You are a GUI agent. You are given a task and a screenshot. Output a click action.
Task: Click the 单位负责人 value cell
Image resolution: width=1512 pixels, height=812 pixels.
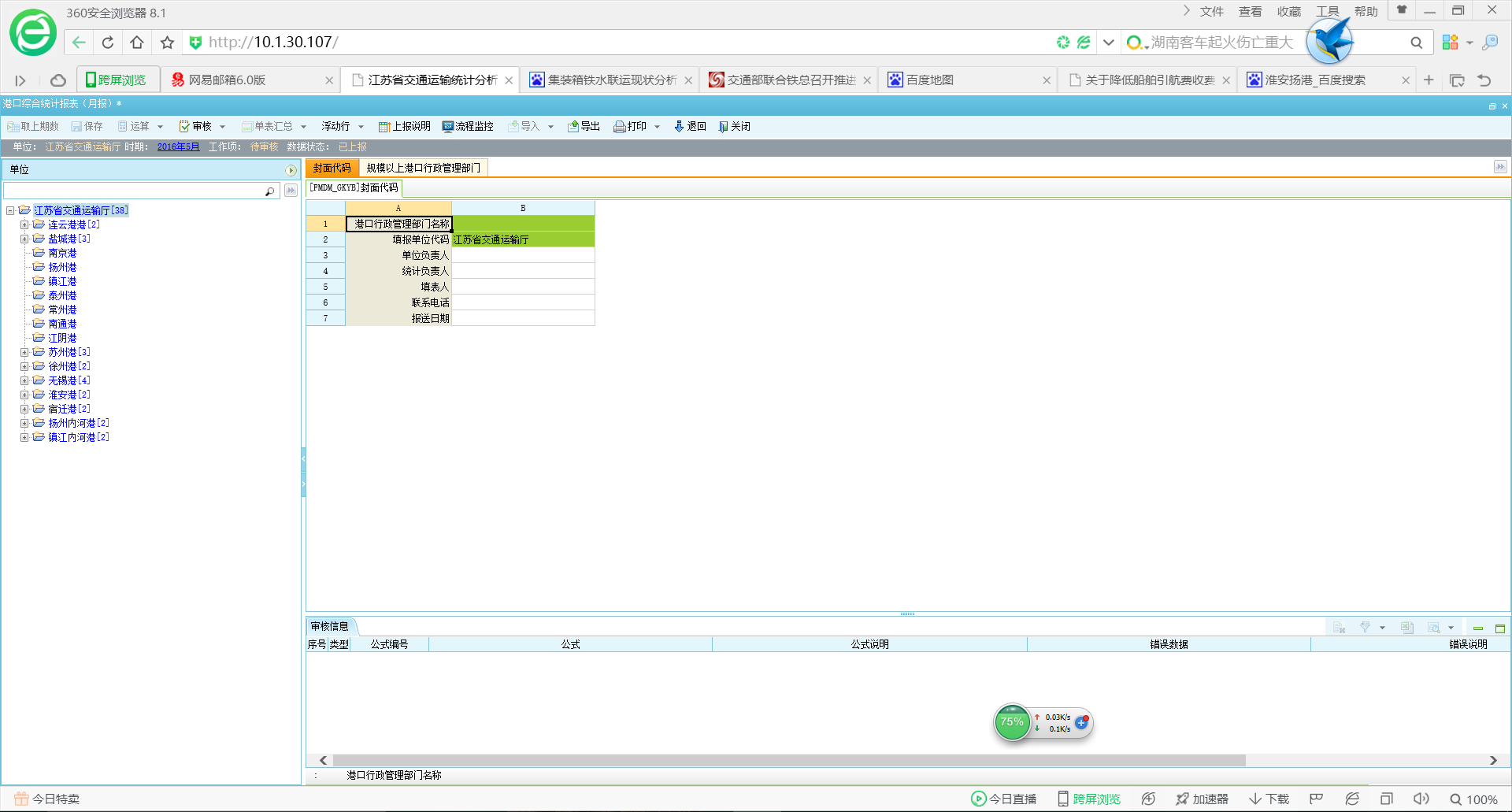[523, 255]
